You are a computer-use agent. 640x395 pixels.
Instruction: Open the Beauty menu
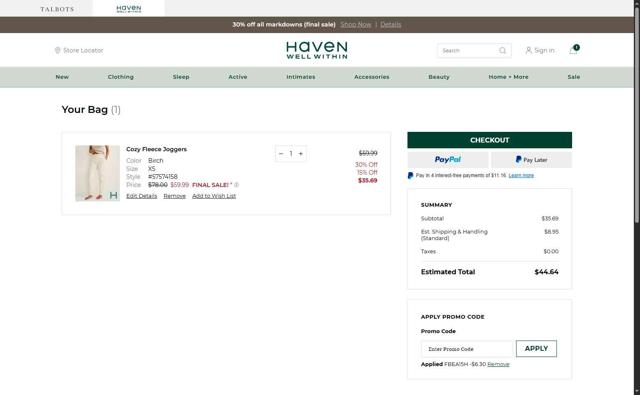[439, 77]
